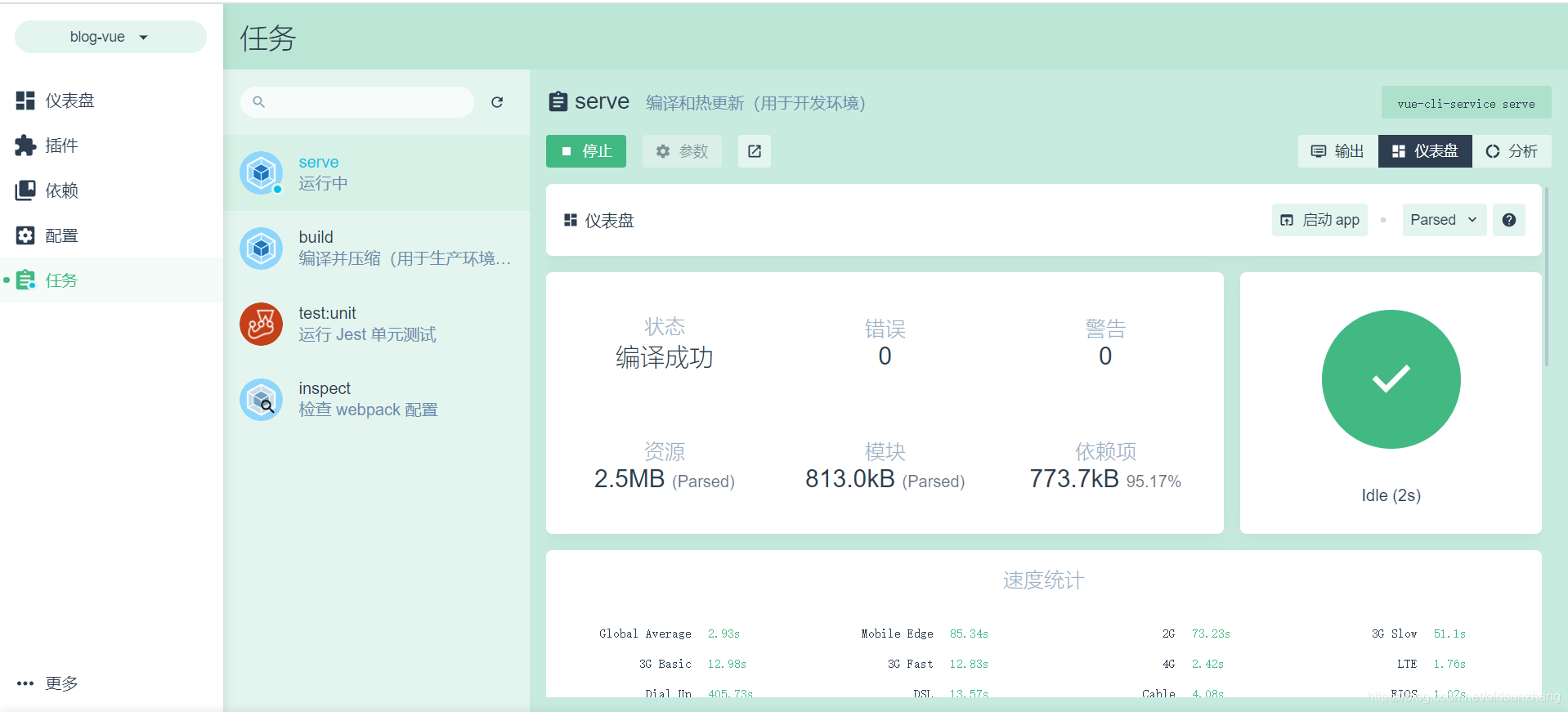1568x712 pixels.
Task: Click 启动 app button
Action: (x=1319, y=220)
